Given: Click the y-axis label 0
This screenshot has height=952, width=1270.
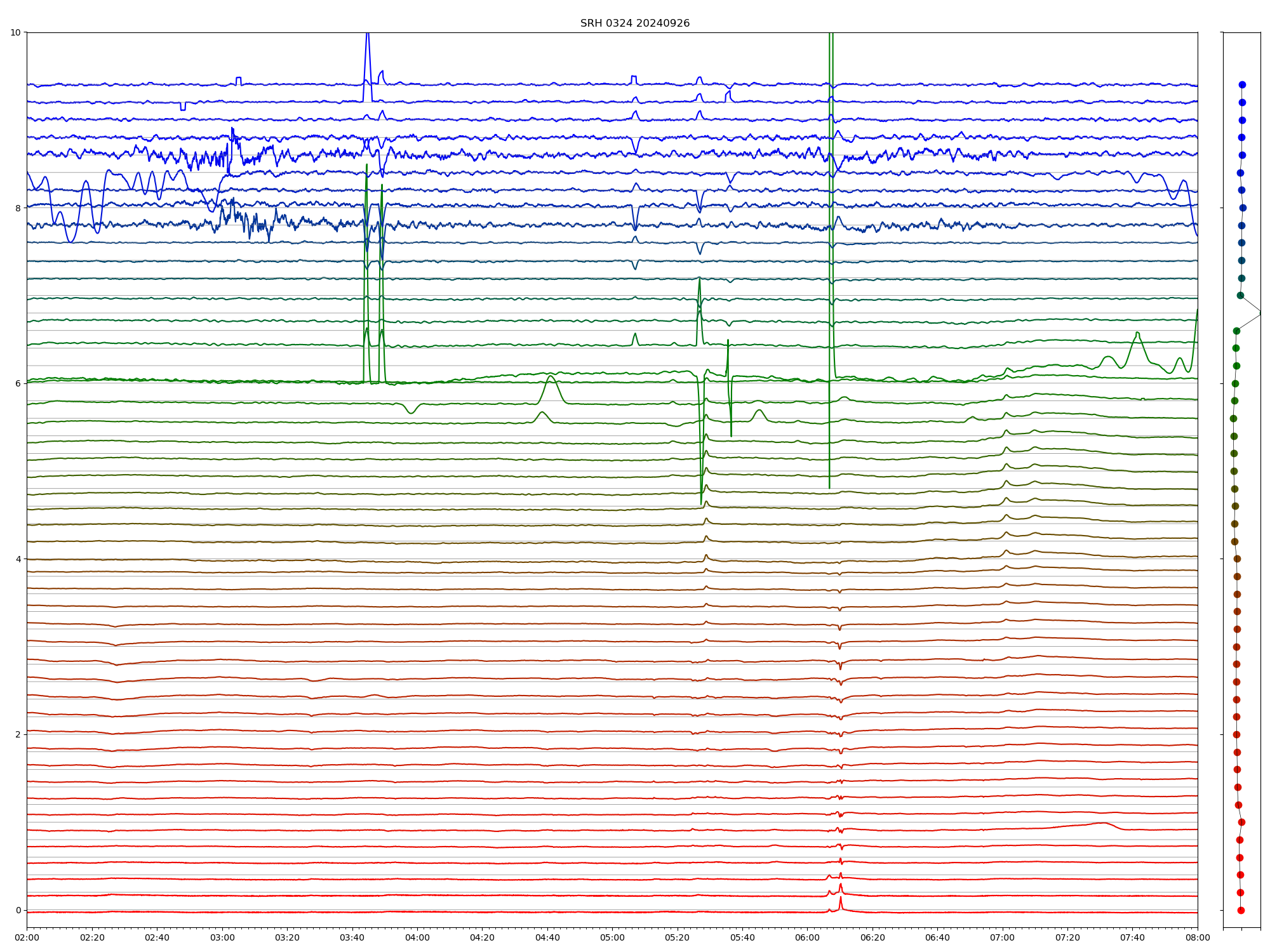Looking at the screenshot, I should tap(18, 910).
